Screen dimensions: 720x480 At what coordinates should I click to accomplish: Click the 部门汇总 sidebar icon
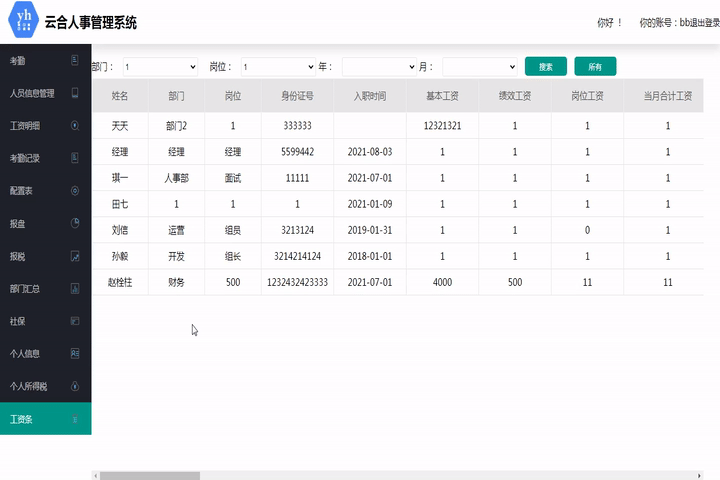click(75, 289)
